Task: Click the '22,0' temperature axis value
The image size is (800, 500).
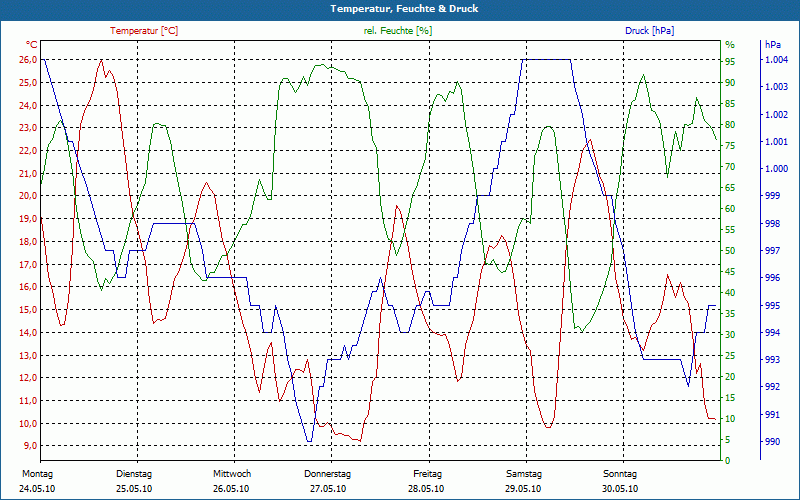Action: (28, 151)
